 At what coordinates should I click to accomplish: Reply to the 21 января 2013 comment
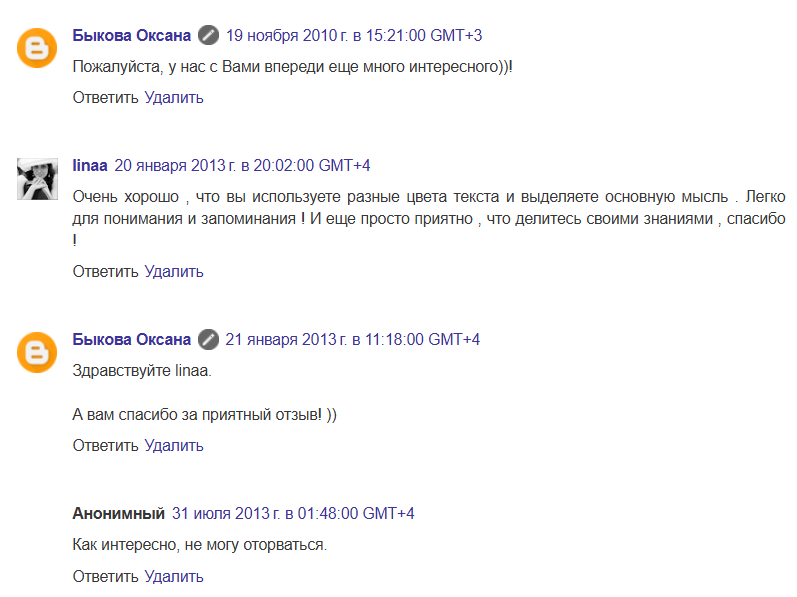[x=106, y=446]
